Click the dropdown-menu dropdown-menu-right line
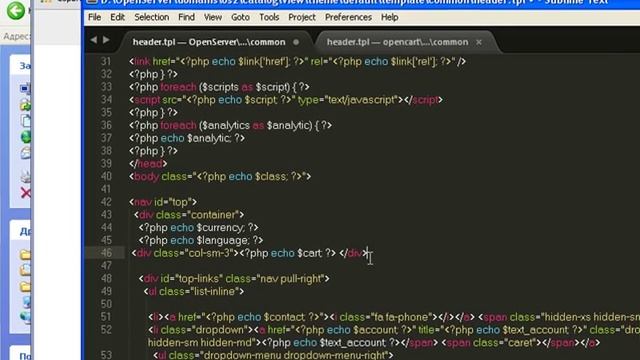 coord(273,355)
